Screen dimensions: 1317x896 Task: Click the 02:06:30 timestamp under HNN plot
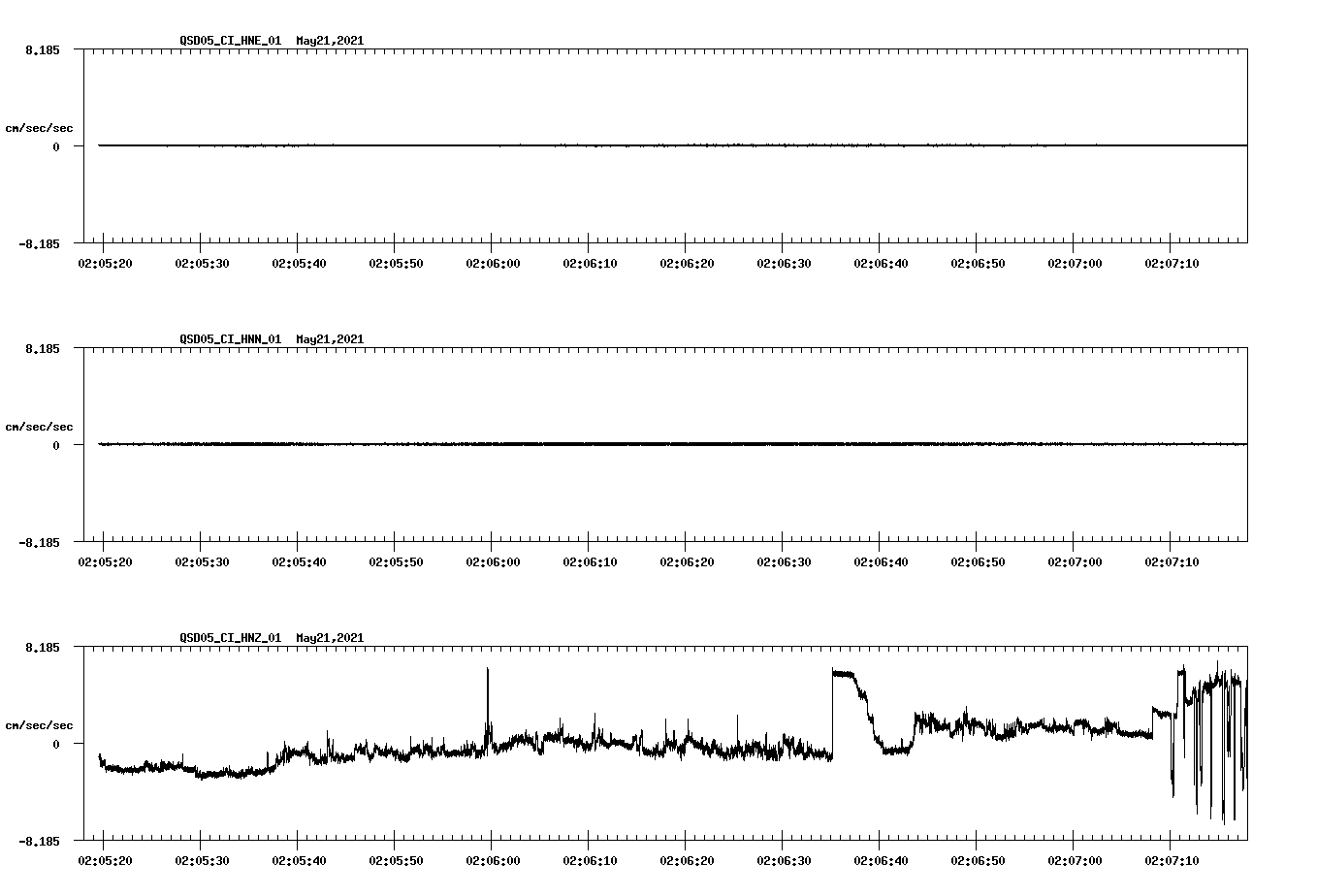pyautogui.click(x=784, y=560)
